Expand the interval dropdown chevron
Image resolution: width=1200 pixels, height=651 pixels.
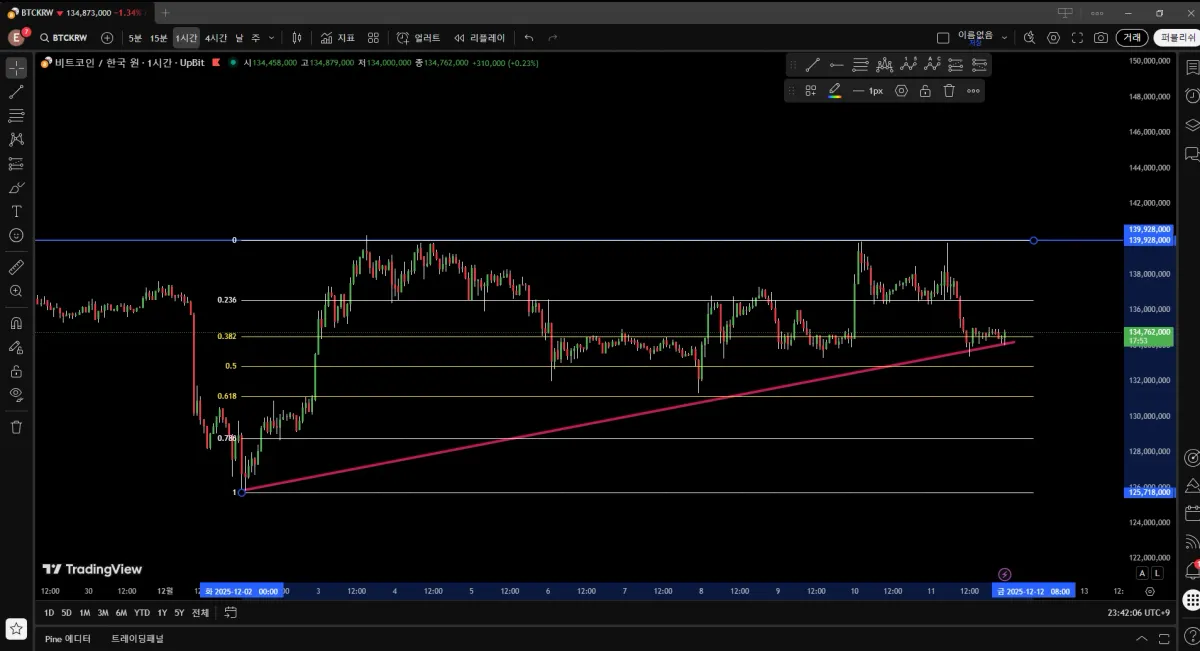click(x=272, y=38)
